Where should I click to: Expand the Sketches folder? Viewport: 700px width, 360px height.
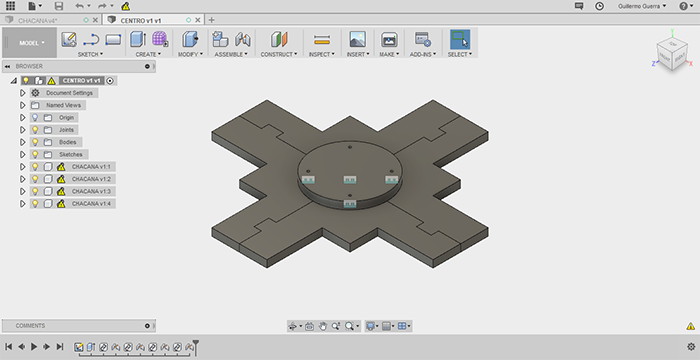(22, 154)
